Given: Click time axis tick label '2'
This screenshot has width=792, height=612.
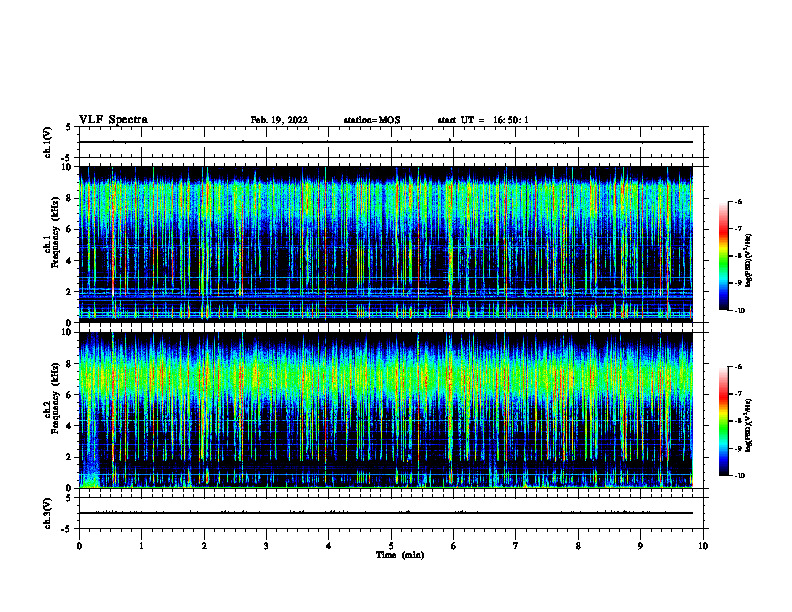Looking at the screenshot, I should click(x=204, y=546).
